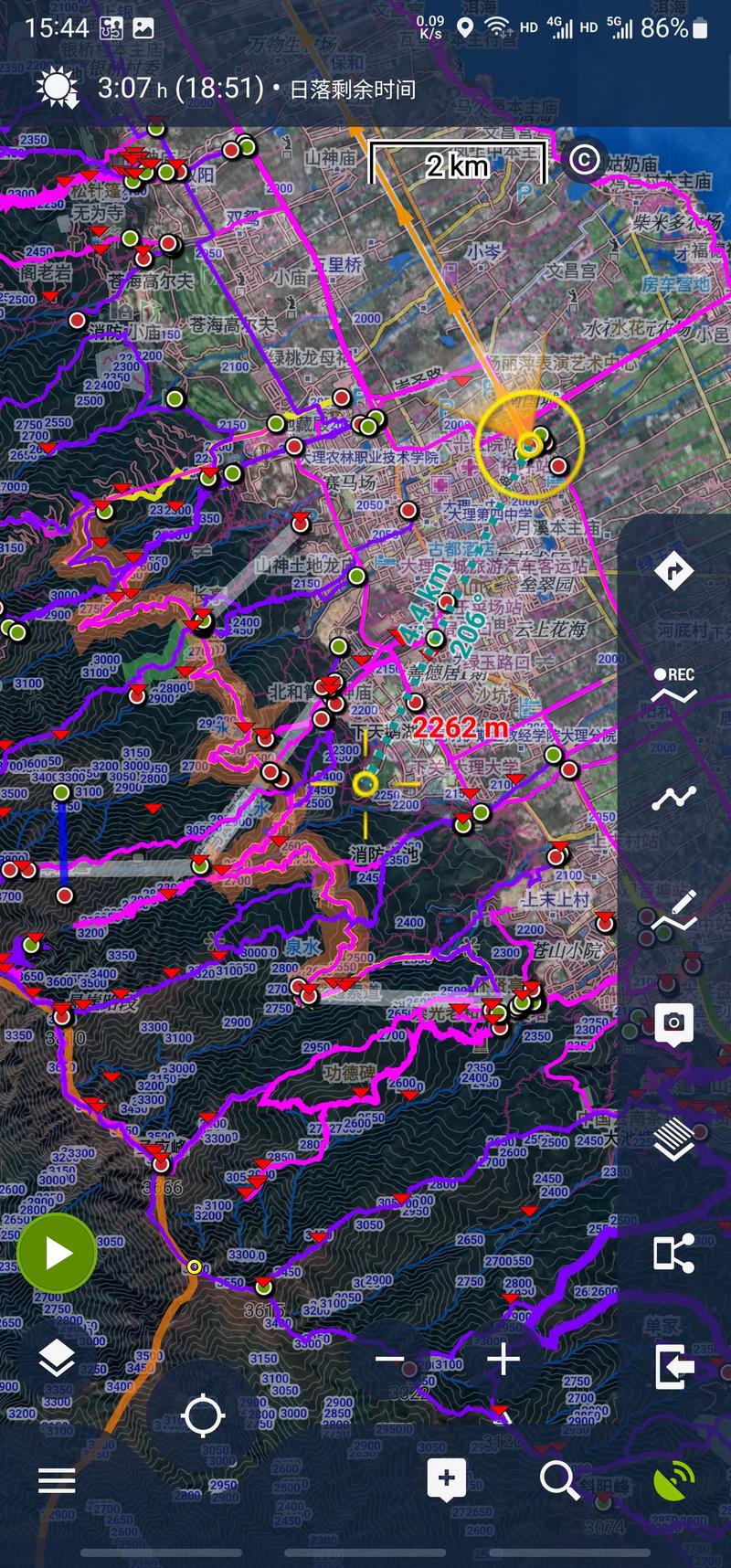This screenshot has width=731, height=1568.
Task: Tap the share nodes icon in right panel
Action: pos(674,1253)
